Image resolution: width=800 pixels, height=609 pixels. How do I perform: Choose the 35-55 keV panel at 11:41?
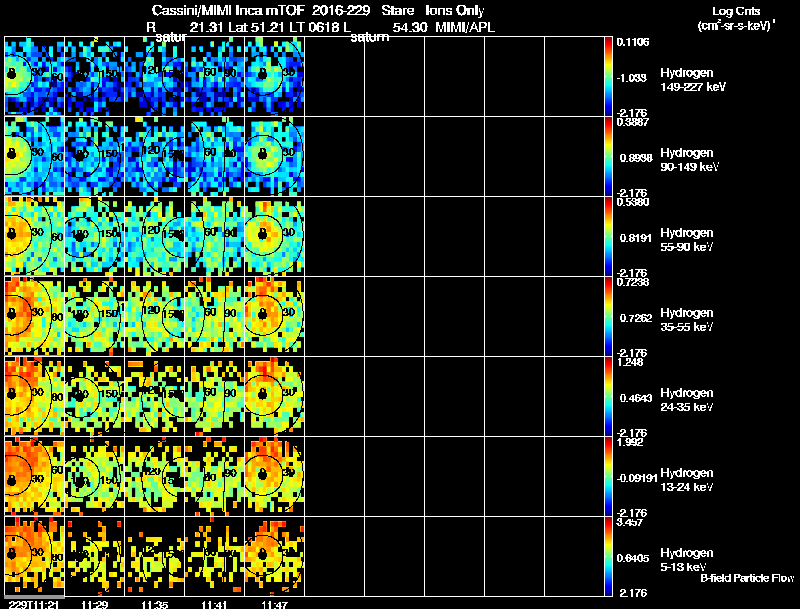point(215,316)
